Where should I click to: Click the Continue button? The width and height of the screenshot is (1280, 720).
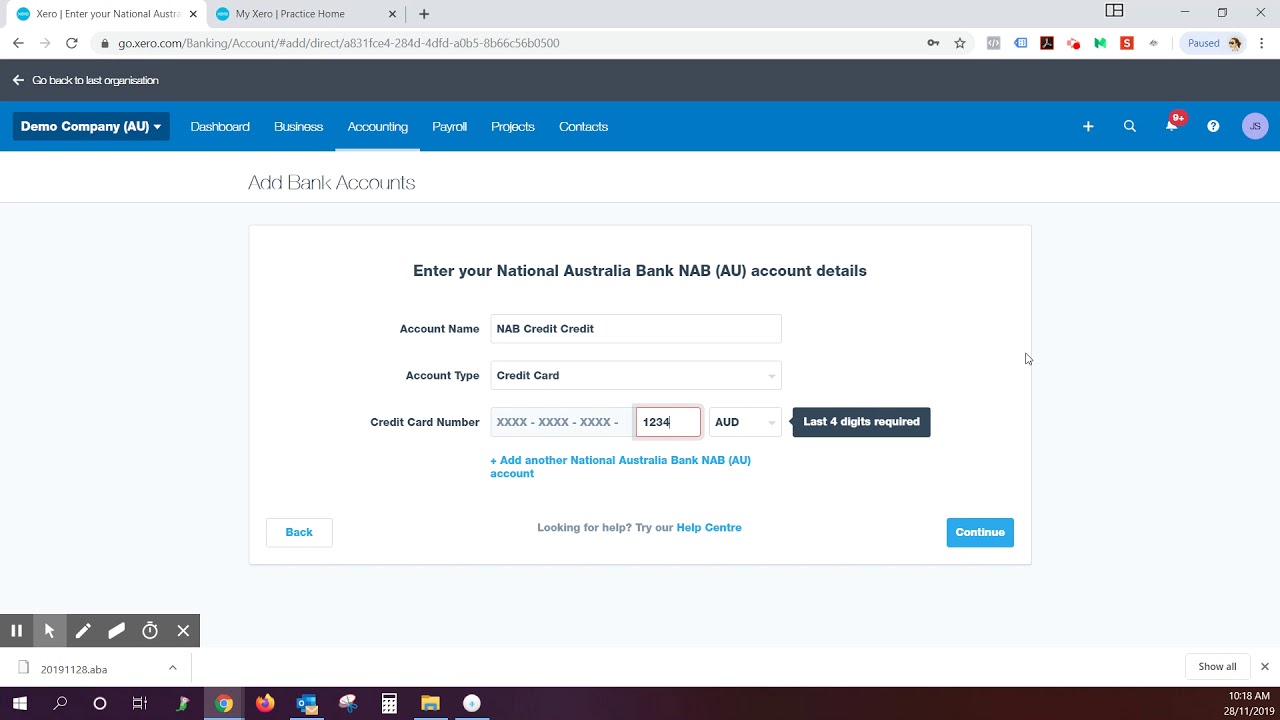click(x=980, y=532)
